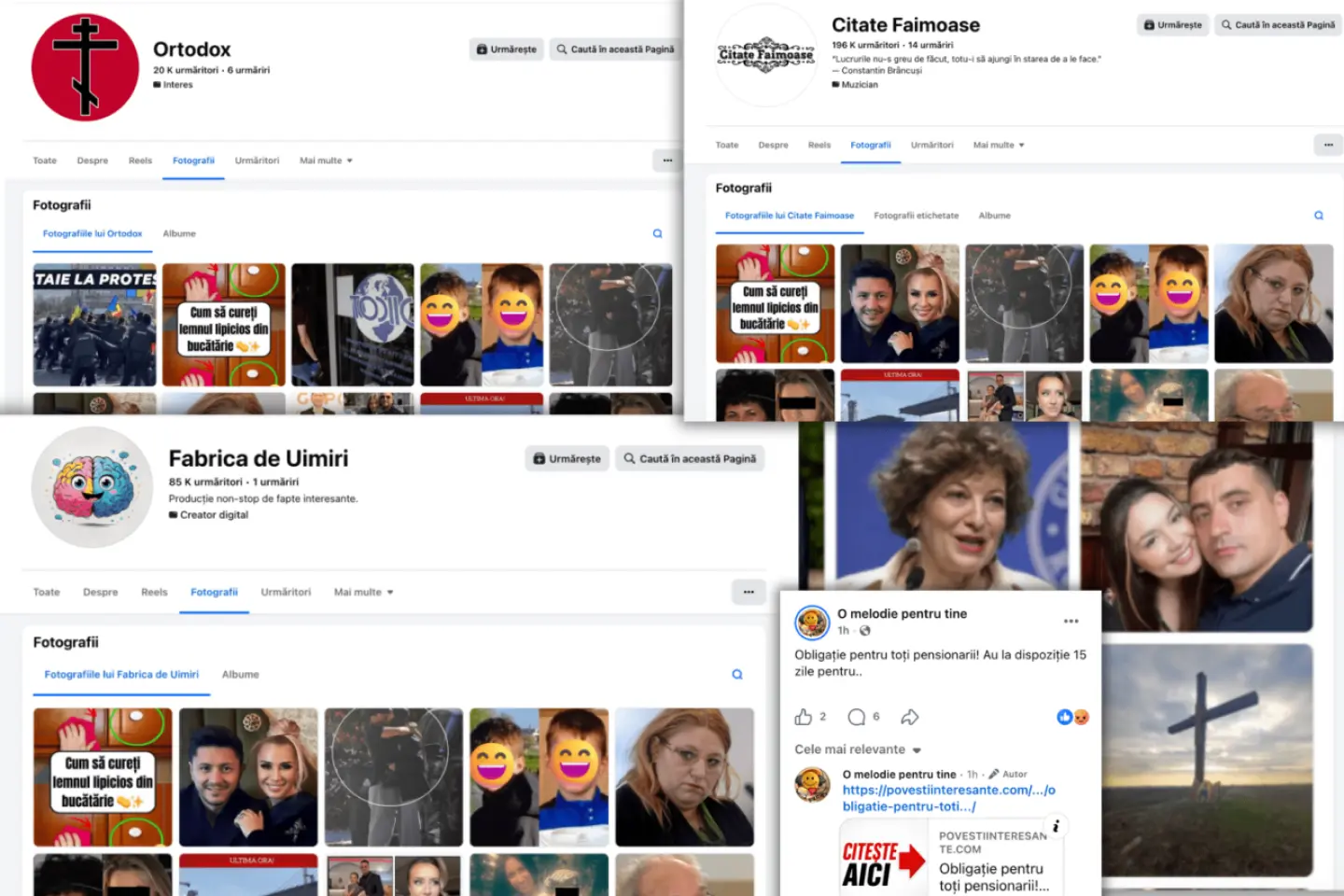Click the Fabrica de Uimiri brain avatar

coord(91,486)
